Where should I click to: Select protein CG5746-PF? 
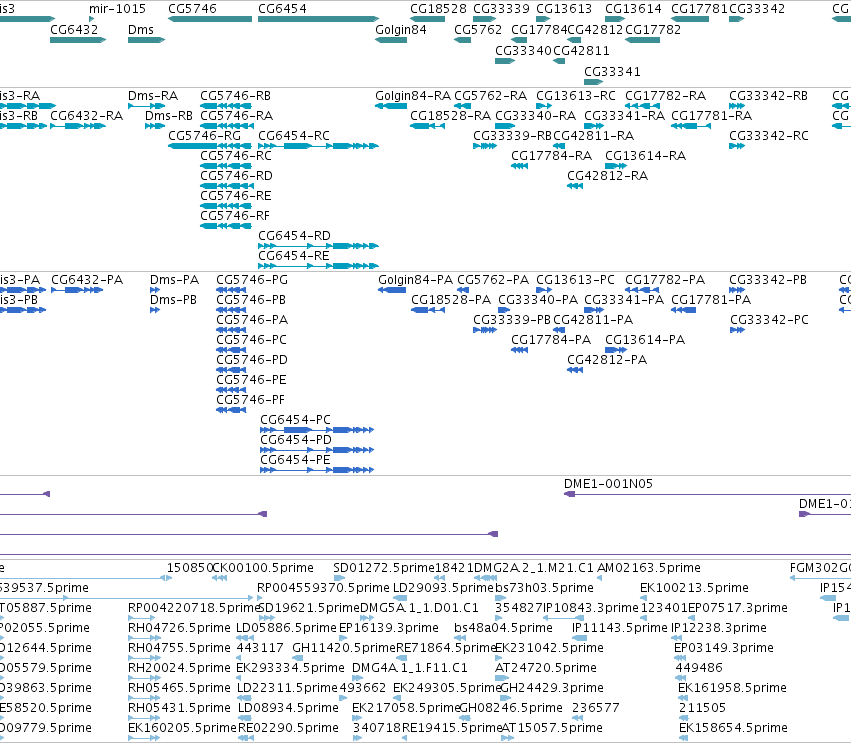(x=231, y=410)
